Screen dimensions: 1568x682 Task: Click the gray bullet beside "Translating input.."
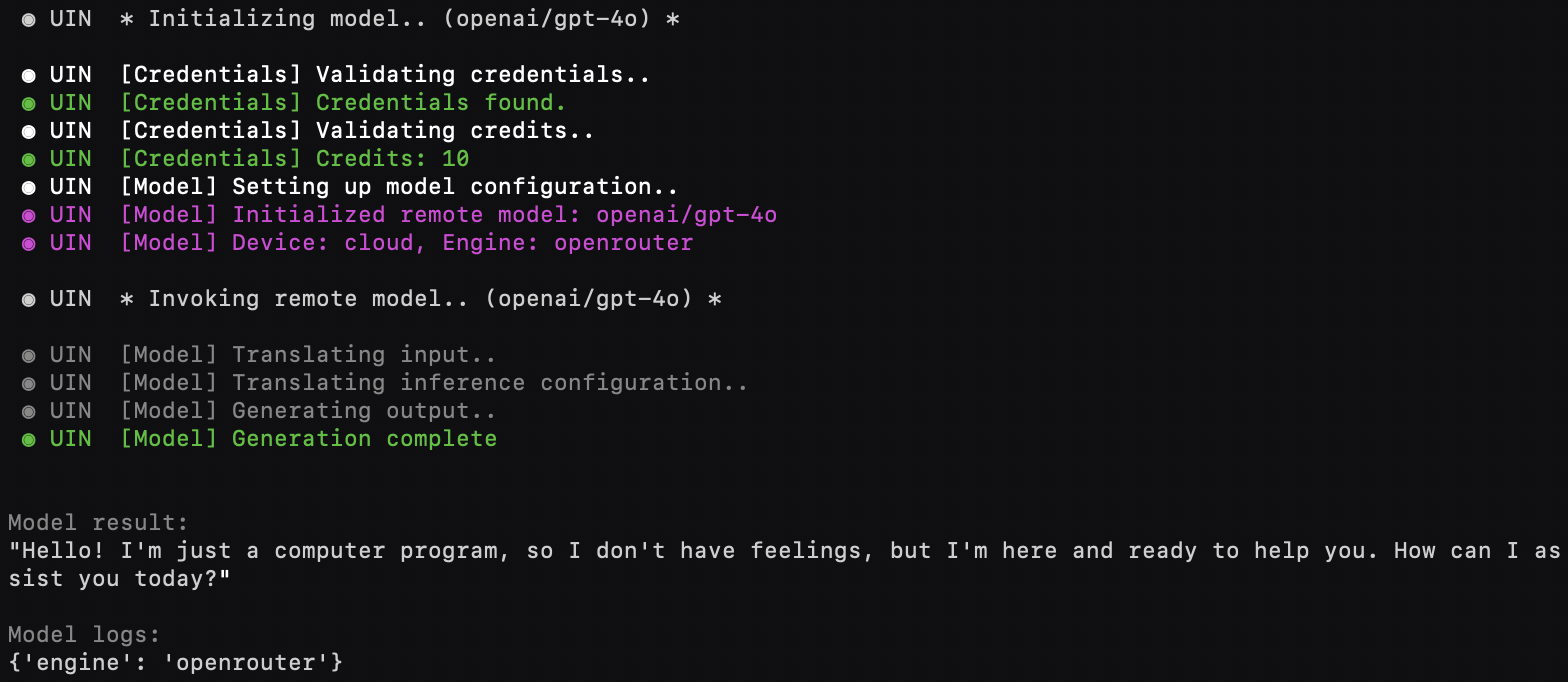click(29, 355)
